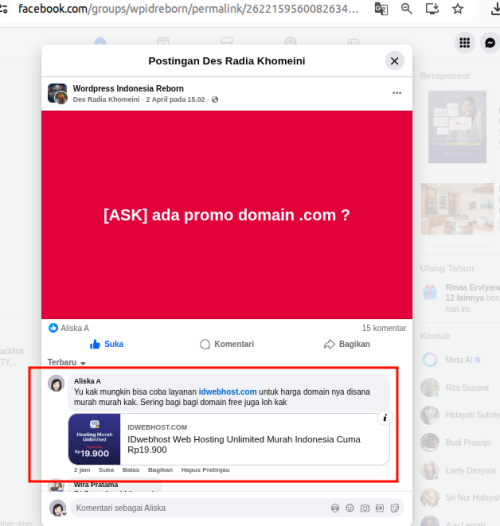Open the emoji picker in comment box
Image resolution: width=500 pixels, height=526 pixels.
[350, 508]
